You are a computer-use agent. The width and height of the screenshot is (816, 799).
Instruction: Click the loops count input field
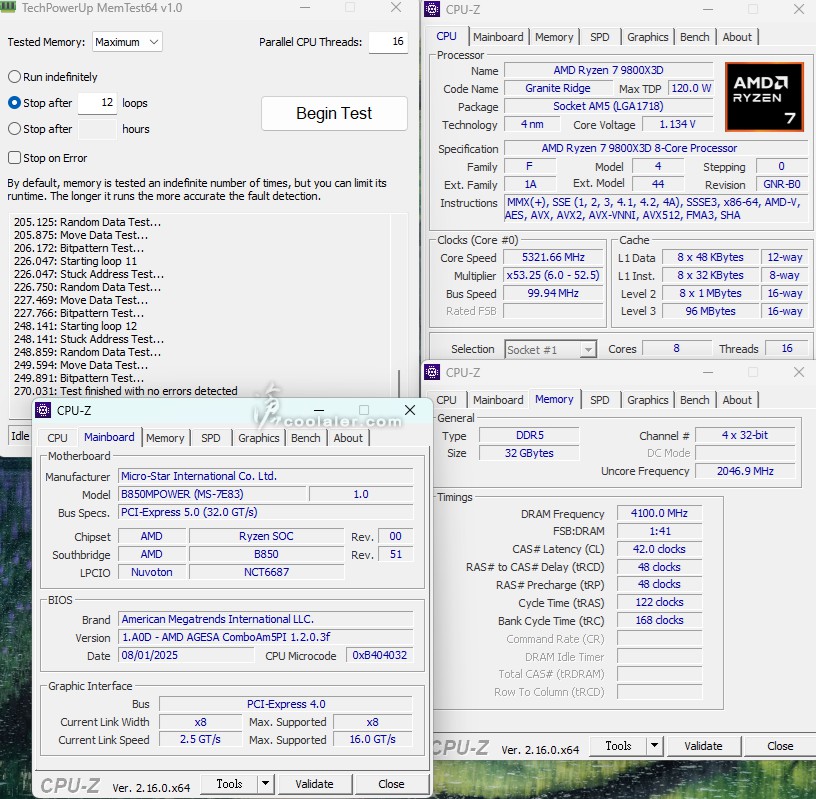[97, 103]
